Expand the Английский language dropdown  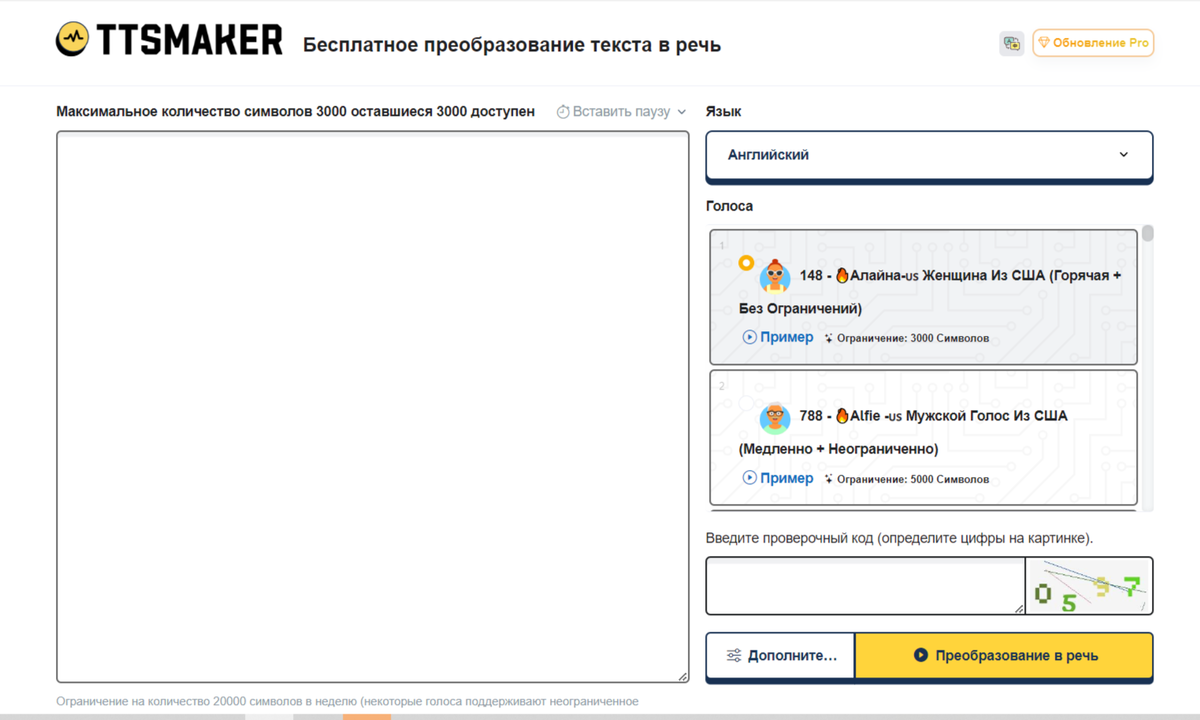click(929, 155)
